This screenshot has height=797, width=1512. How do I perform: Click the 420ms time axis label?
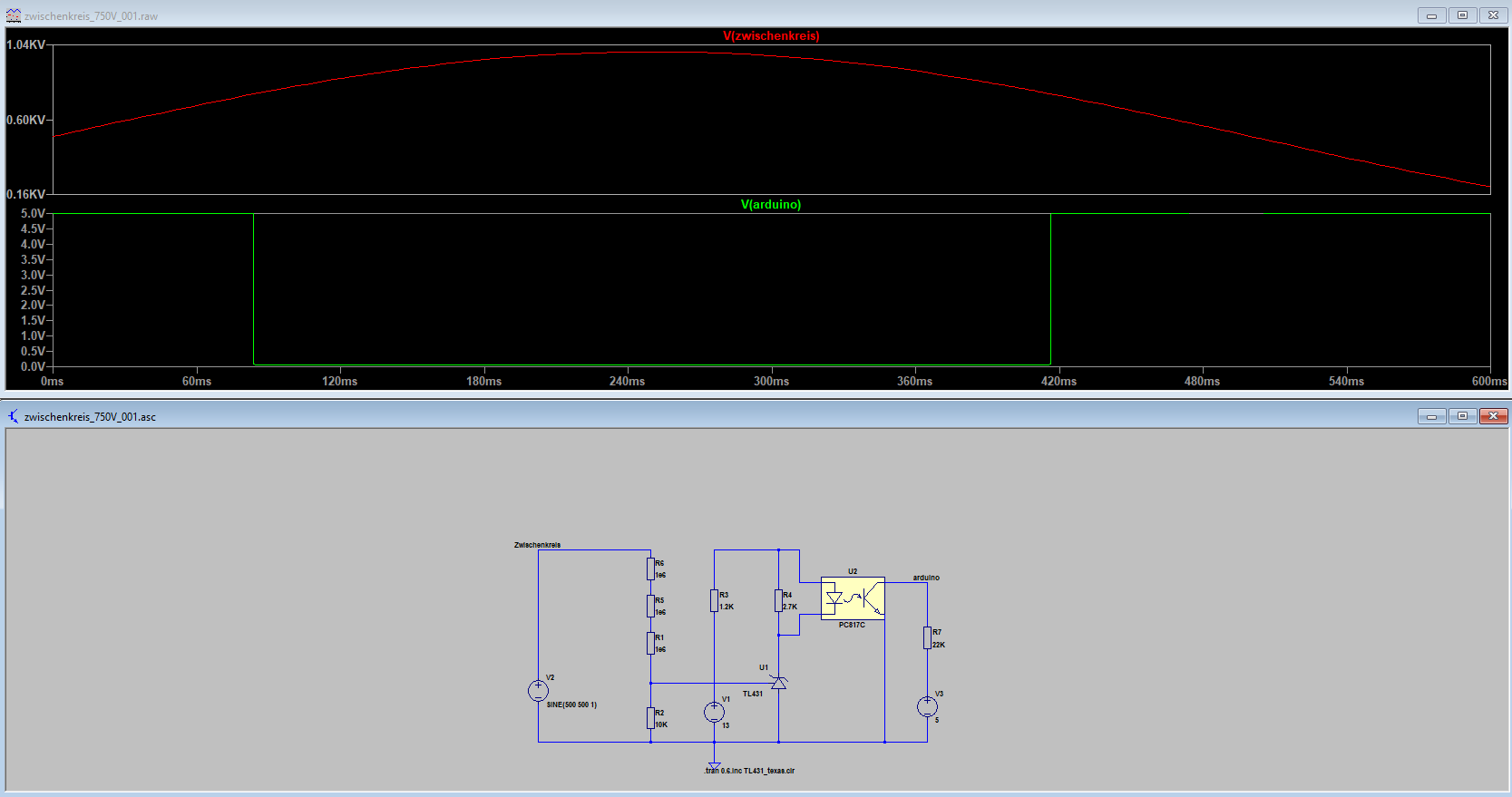pos(1059,381)
